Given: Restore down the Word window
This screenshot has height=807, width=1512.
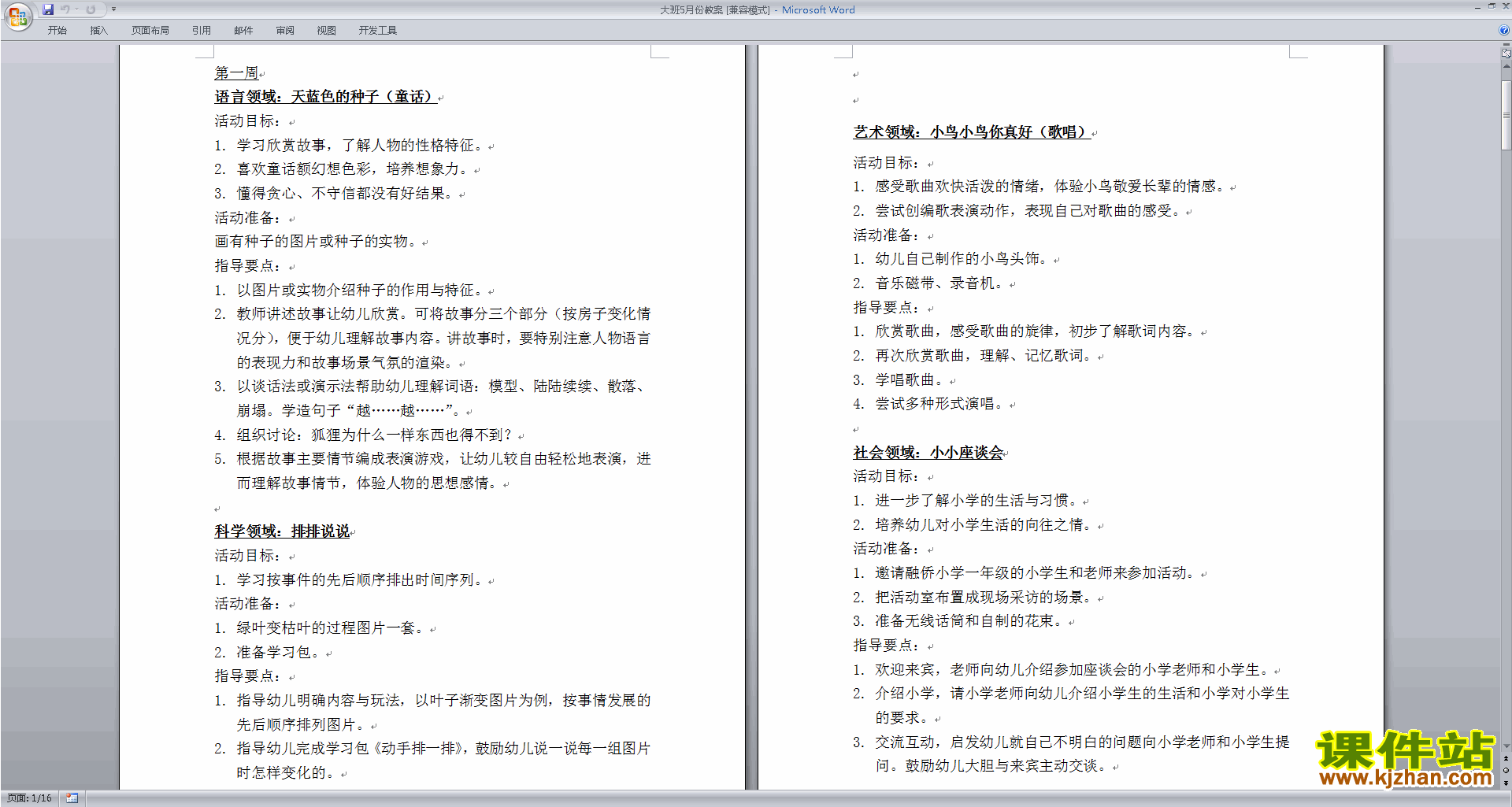Looking at the screenshot, I should click(1492, 6).
